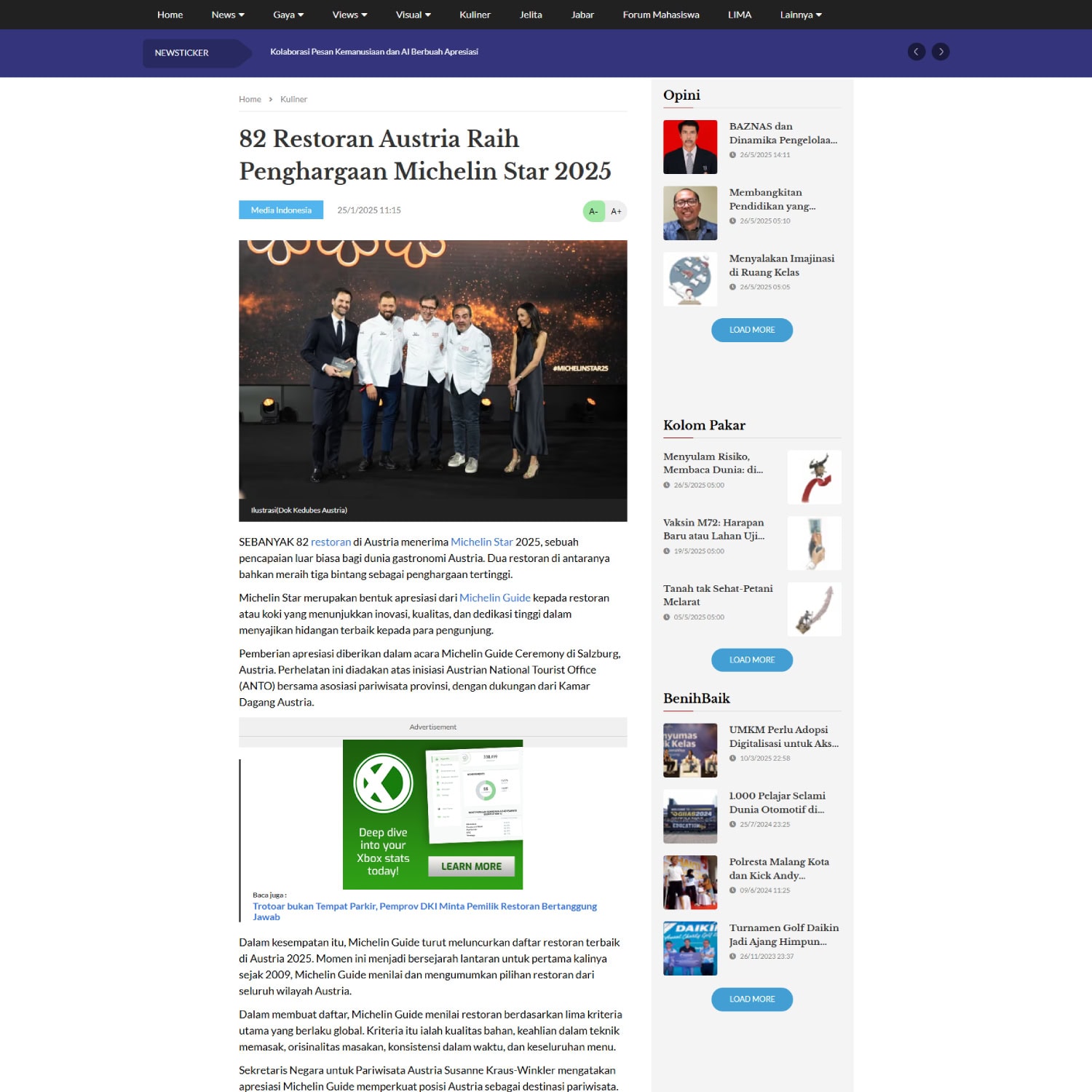Screen dimensions: 1092x1092
Task: Click Media Indonesia author badge
Action: pos(281,210)
